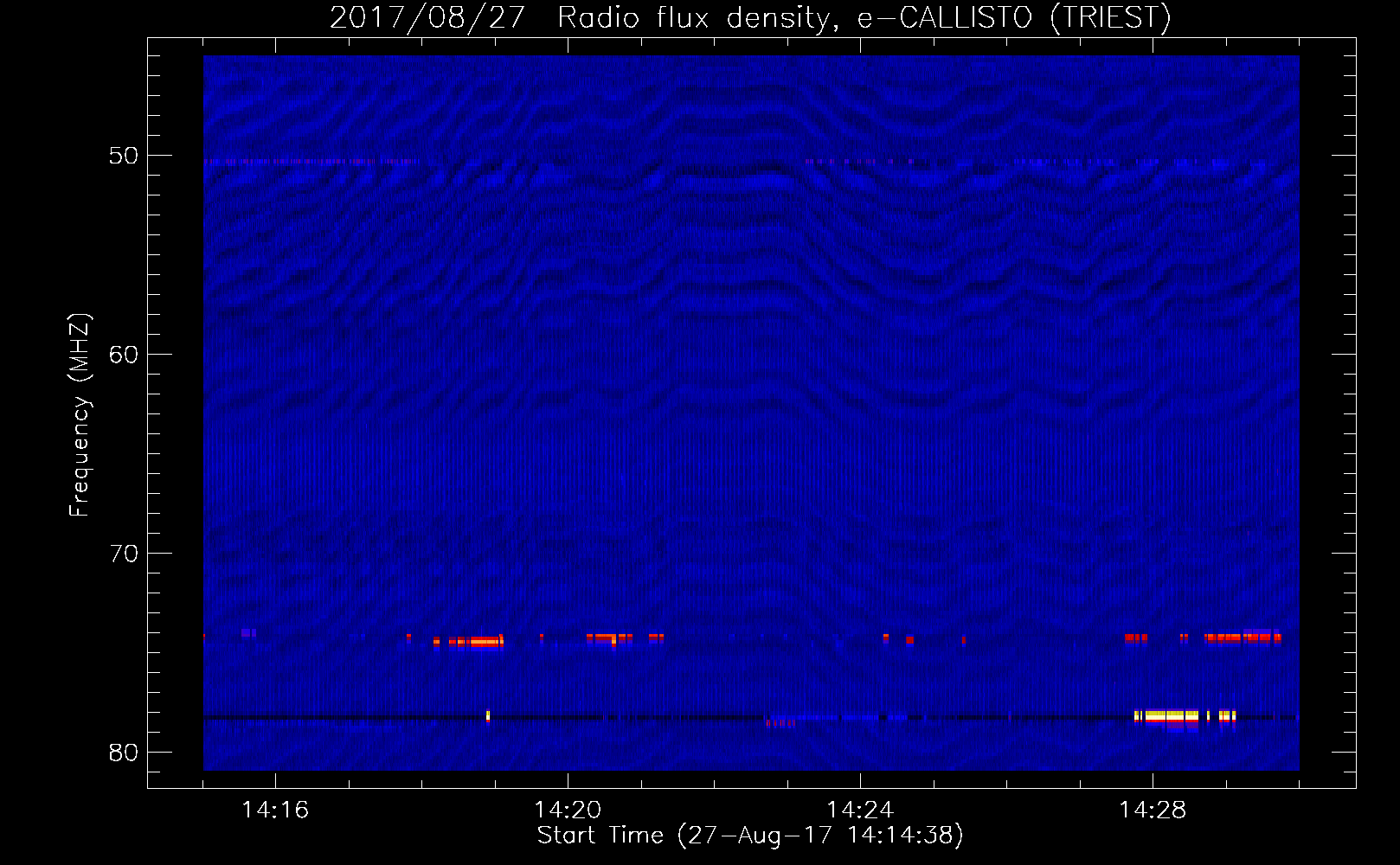
Task: Click the "14:16" time tick label
Action: click(275, 811)
